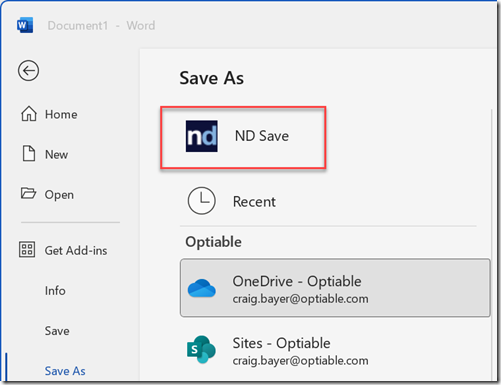Click the Word app logo icon

pyautogui.click(x=25, y=25)
